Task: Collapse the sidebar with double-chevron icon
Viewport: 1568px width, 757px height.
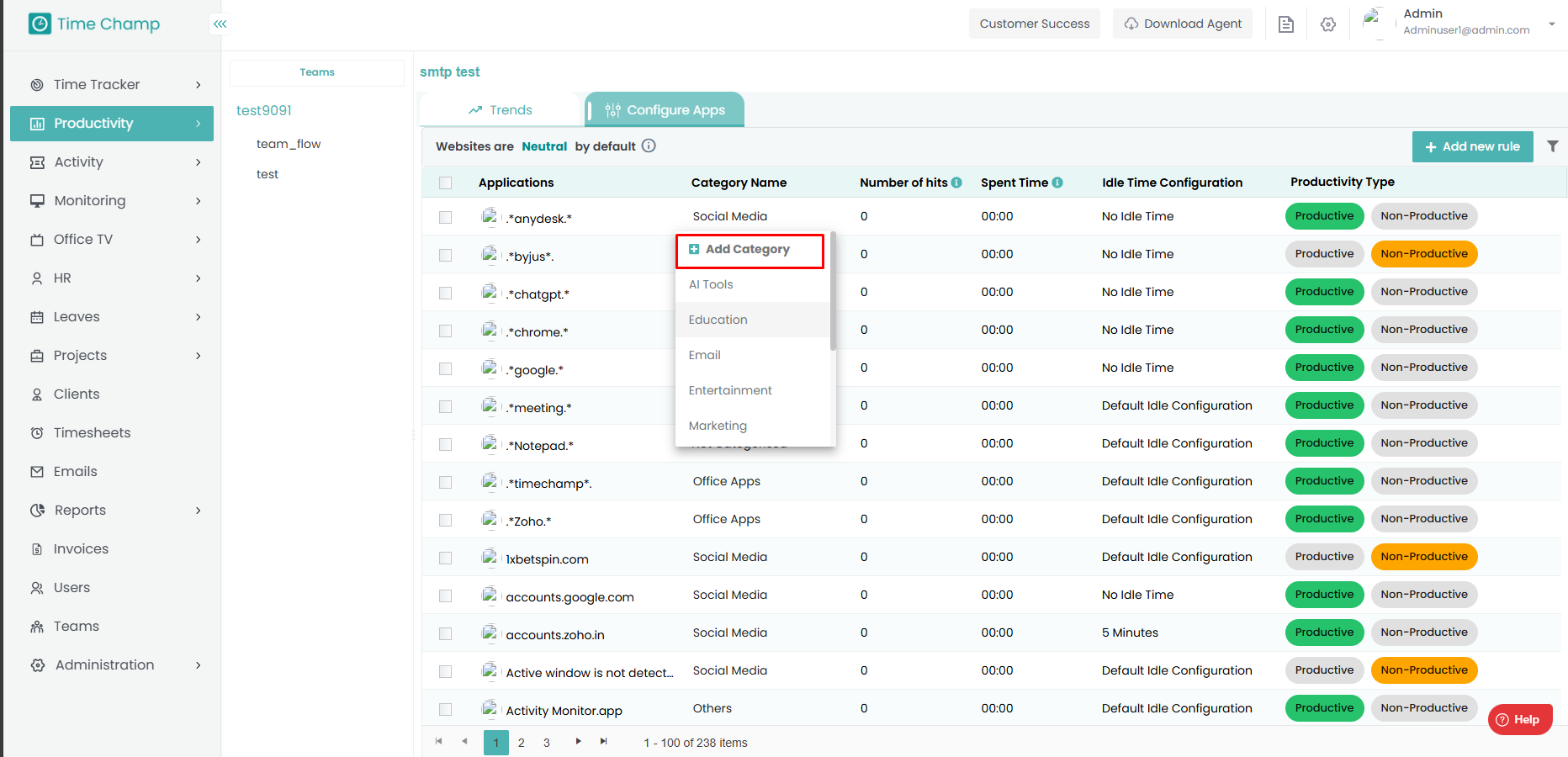Action: [220, 24]
